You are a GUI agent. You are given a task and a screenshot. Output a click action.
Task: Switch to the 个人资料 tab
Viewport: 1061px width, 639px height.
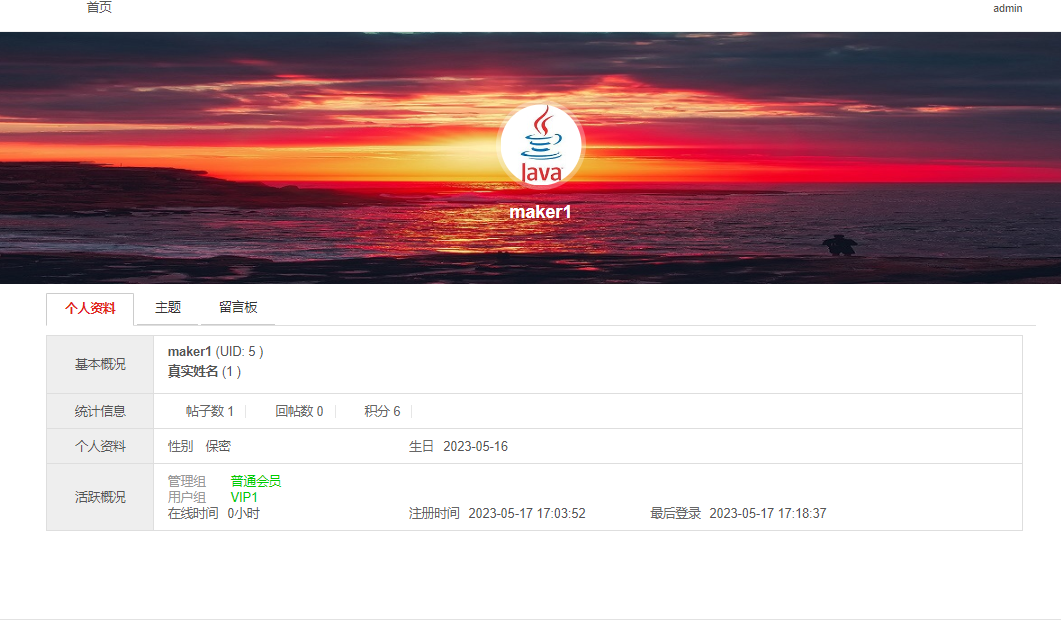coord(90,309)
